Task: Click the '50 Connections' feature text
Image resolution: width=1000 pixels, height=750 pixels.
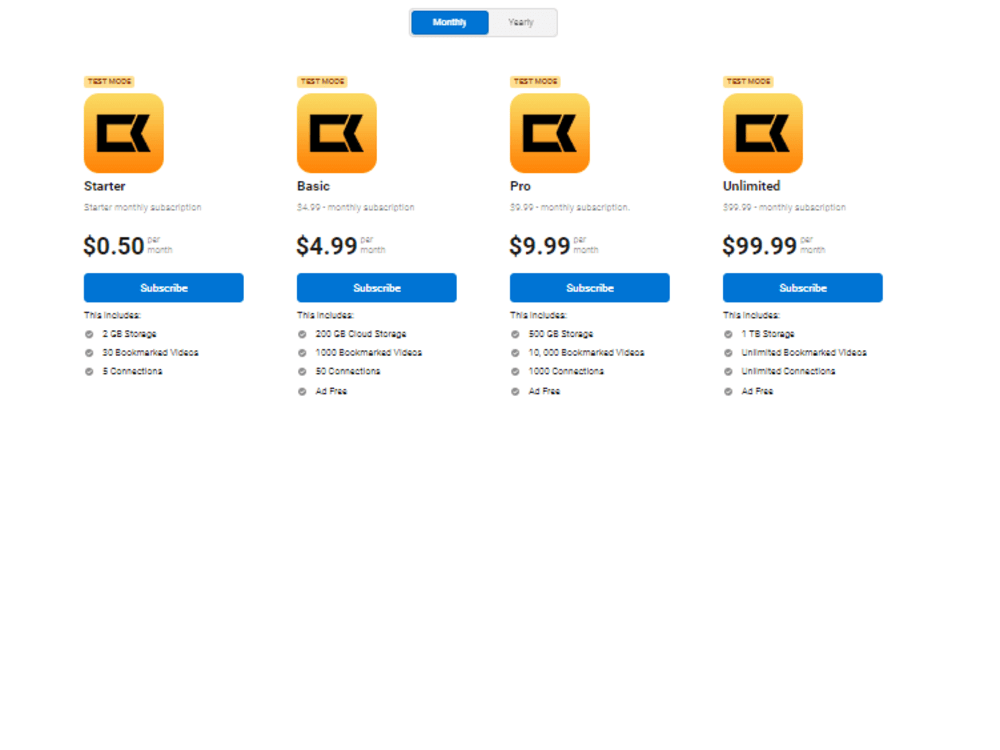Action: pyautogui.click(x=348, y=371)
